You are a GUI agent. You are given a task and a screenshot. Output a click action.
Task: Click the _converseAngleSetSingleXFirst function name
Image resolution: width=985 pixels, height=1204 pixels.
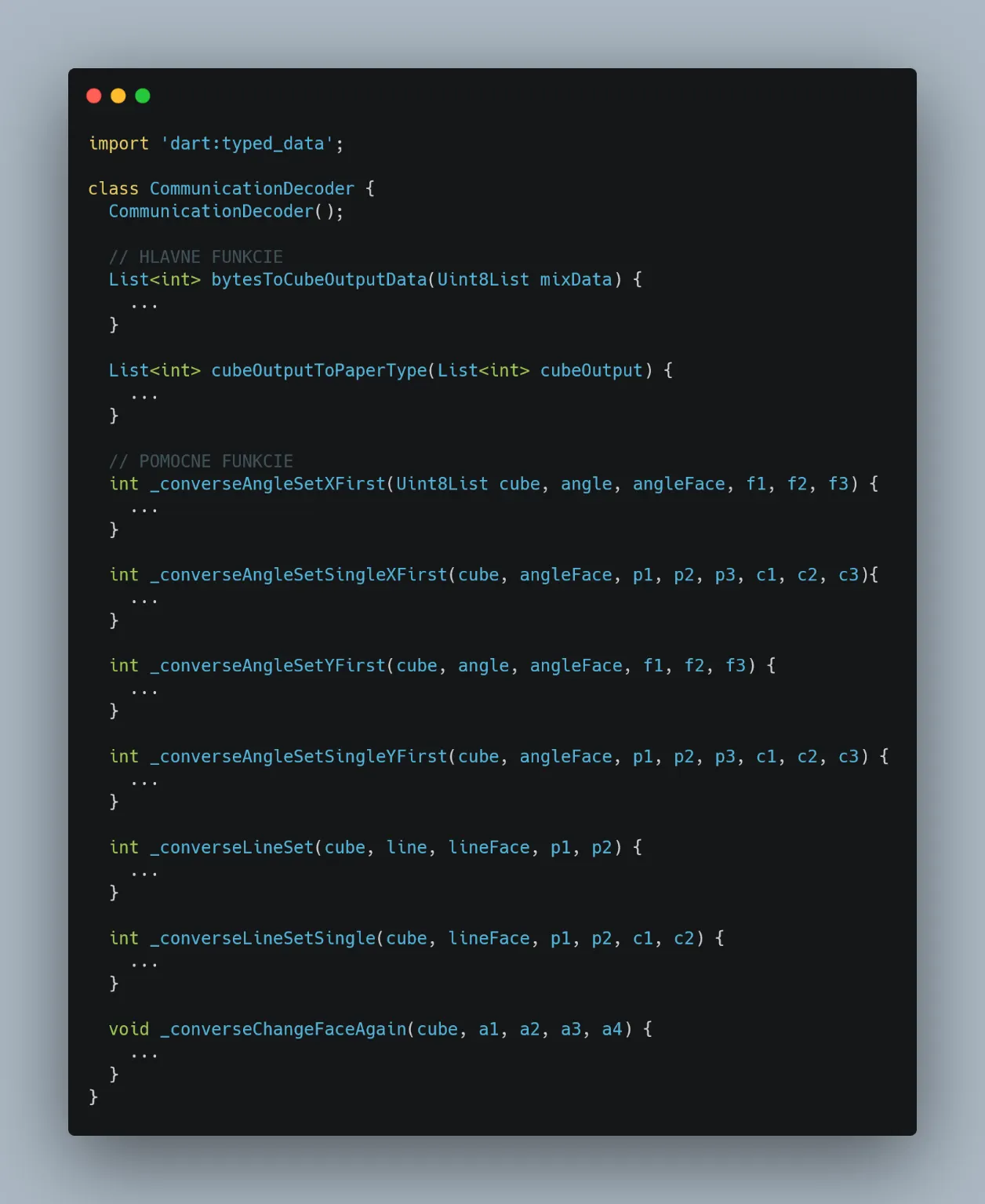coord(298,575)
